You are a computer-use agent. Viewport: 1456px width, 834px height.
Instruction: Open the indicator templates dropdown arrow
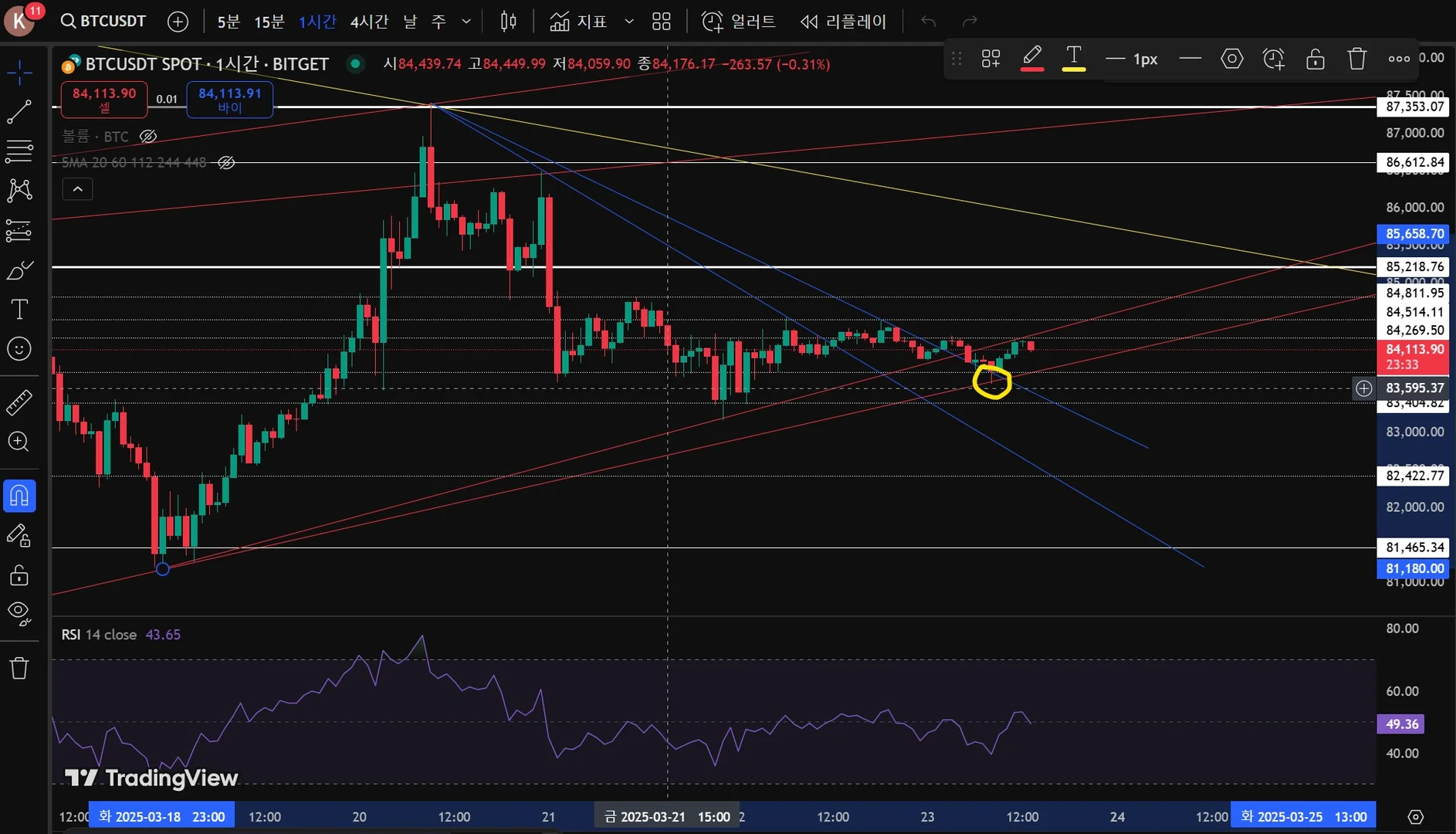[x=629, y=22]
